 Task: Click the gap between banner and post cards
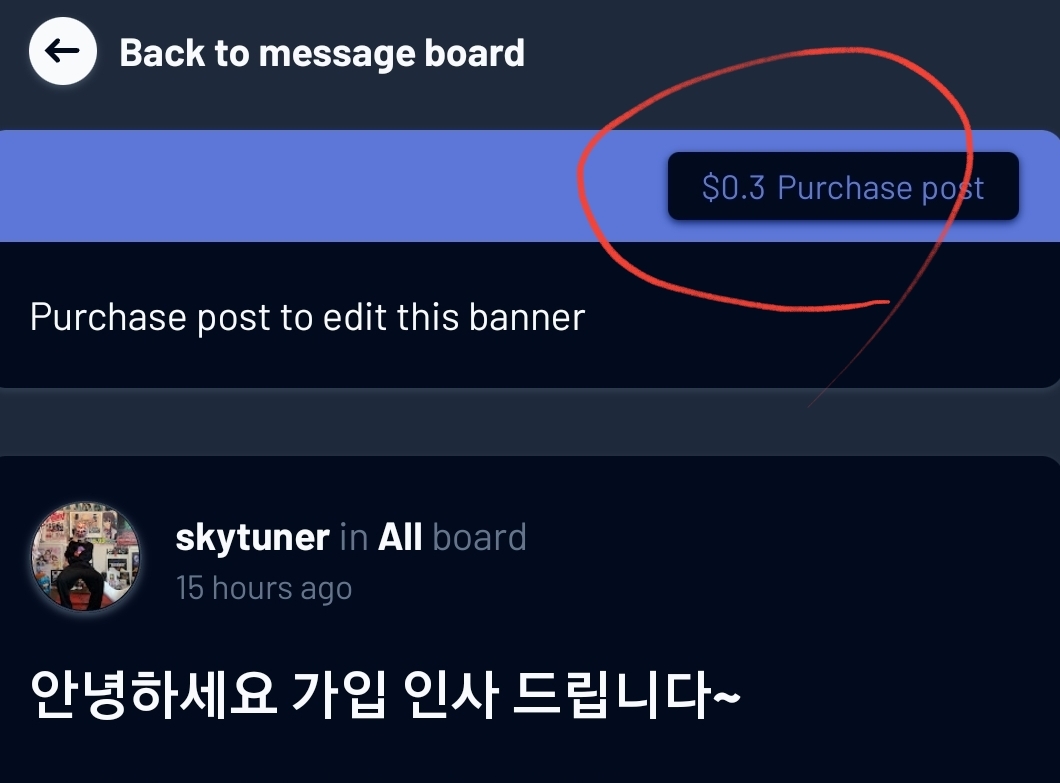tap(530, 422)
